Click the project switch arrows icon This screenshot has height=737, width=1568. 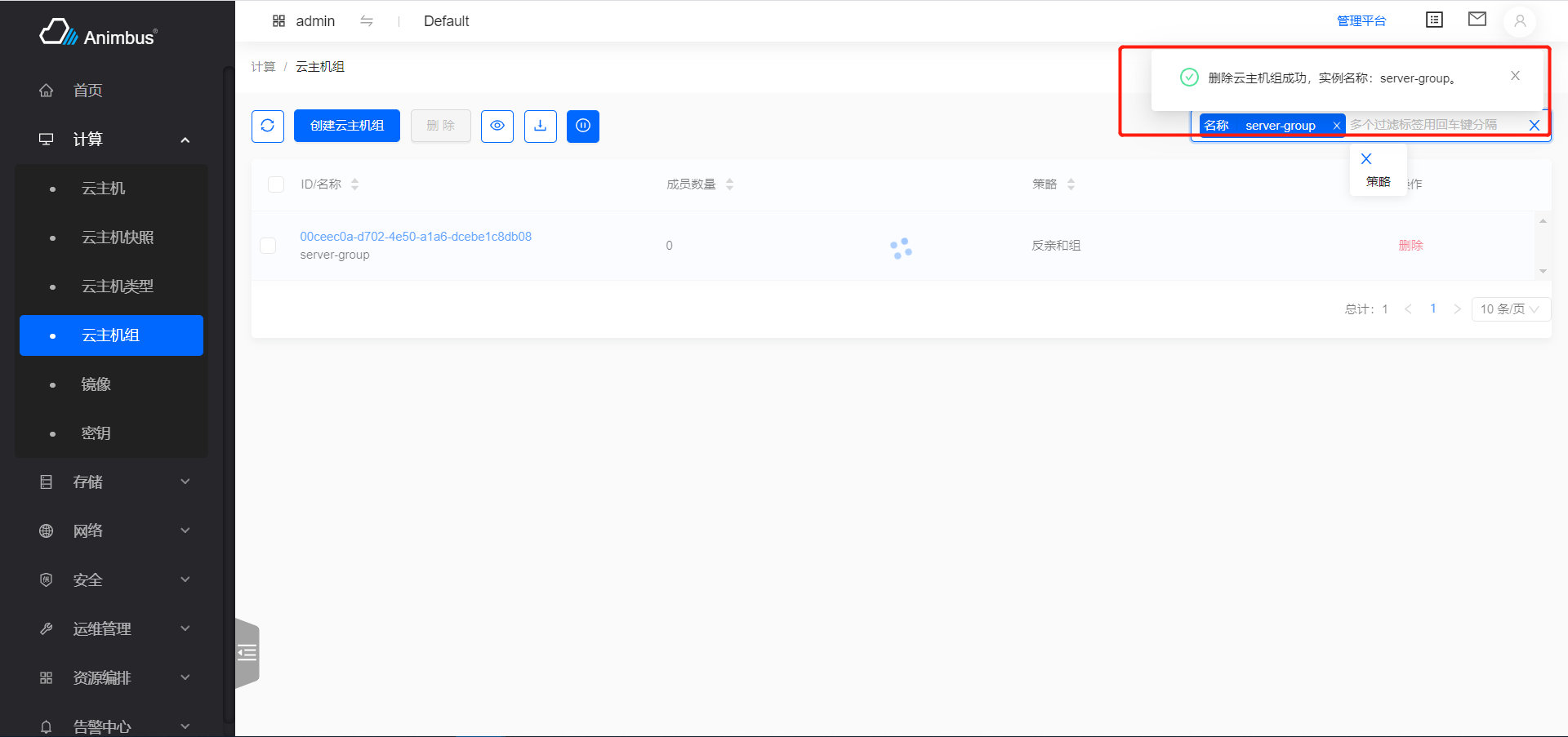tap(367, 21)
